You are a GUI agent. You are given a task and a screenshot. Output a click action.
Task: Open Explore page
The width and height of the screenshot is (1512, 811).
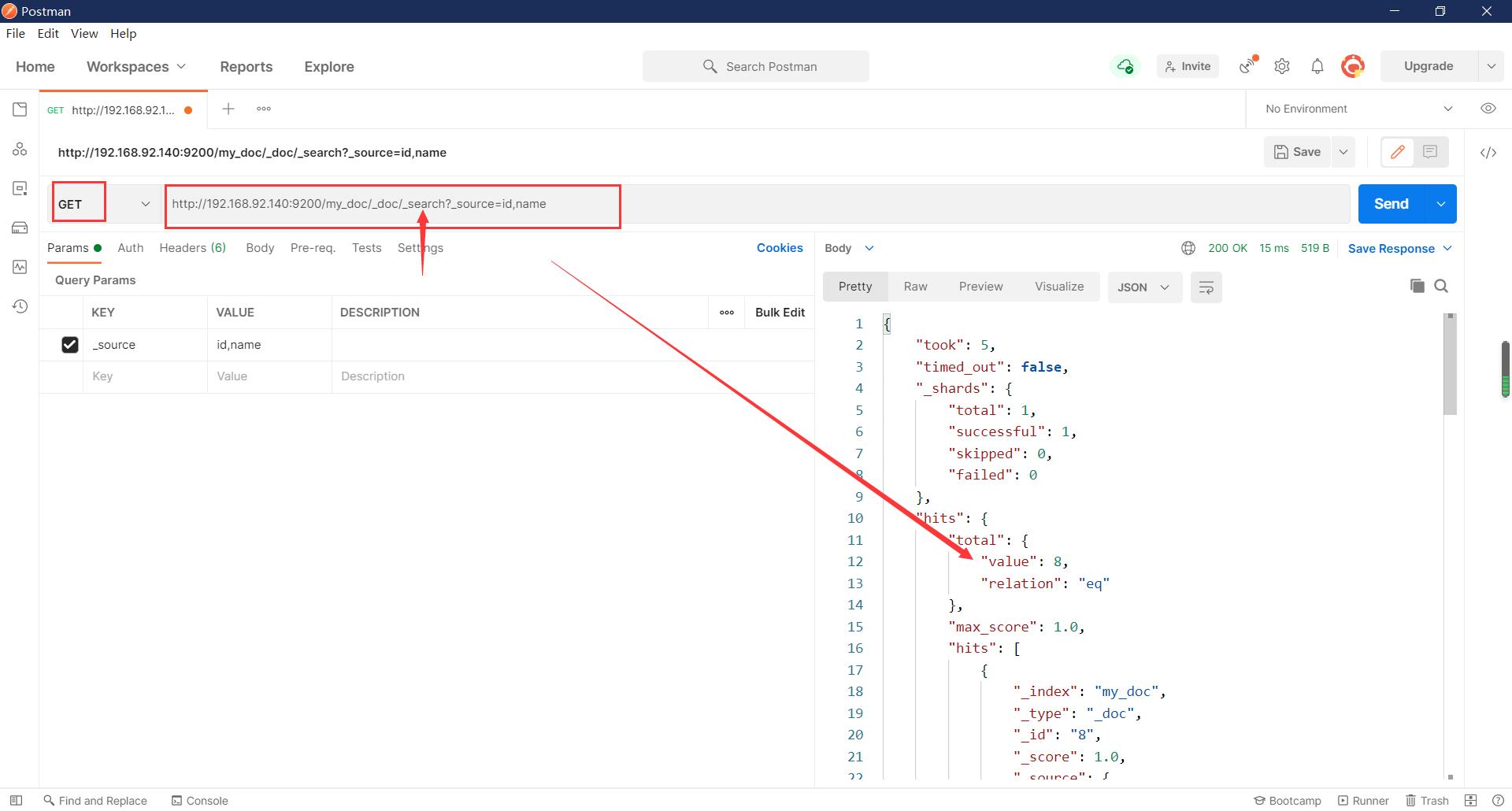[329, 67]
